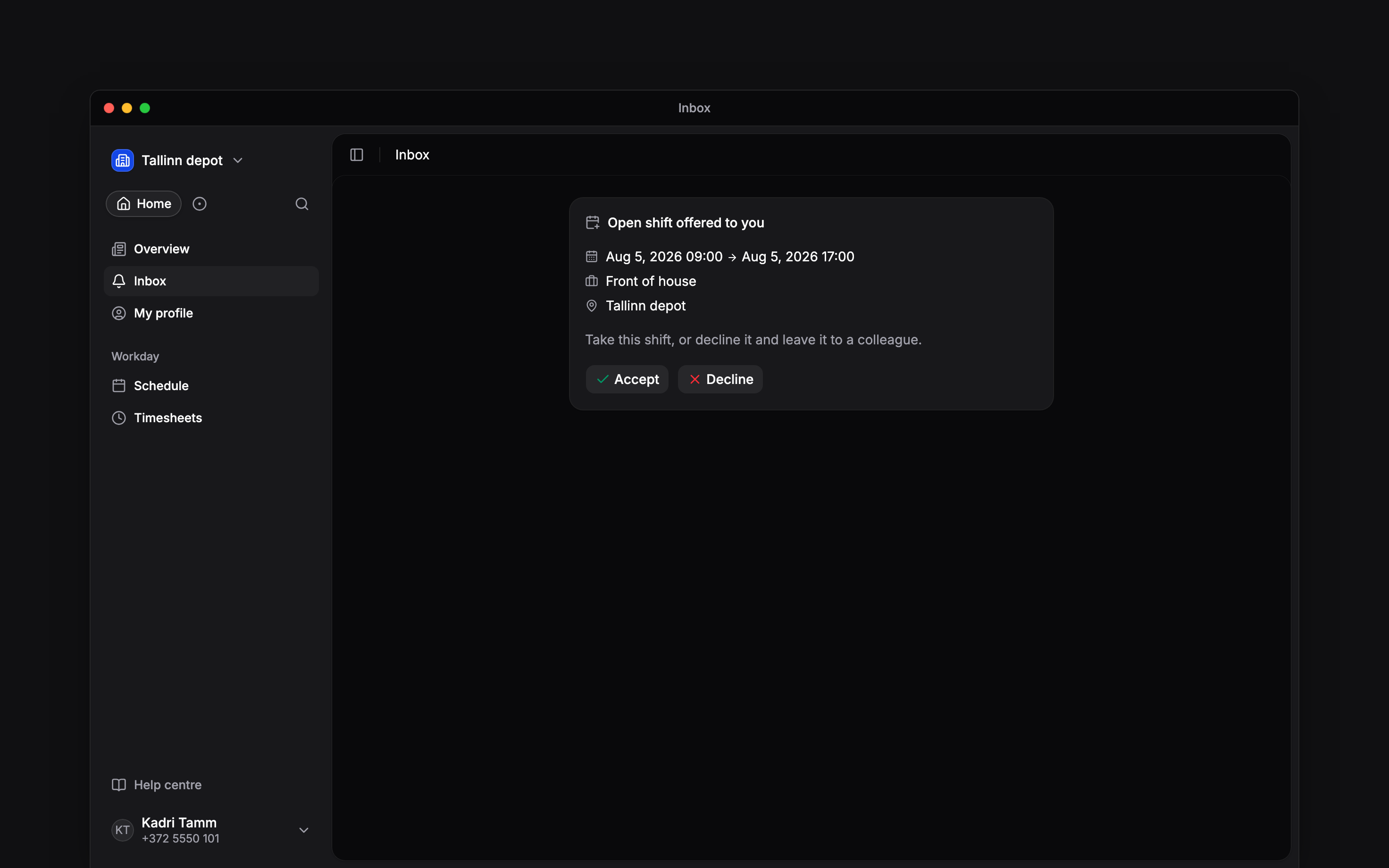Maximize the window with the green button
The height and width of the screenshot is (868, 1389).
[x=145, y=108]
